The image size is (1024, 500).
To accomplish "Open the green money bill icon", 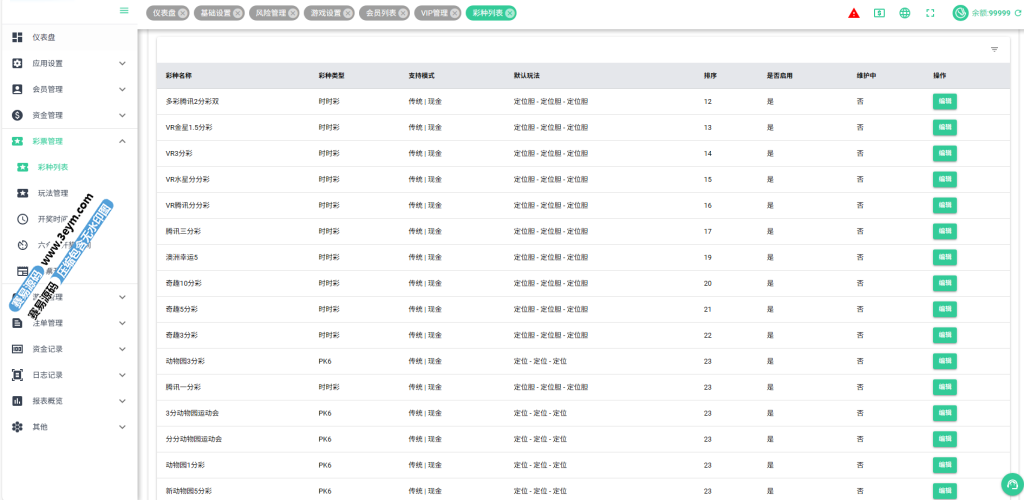I will click(879, 13).
